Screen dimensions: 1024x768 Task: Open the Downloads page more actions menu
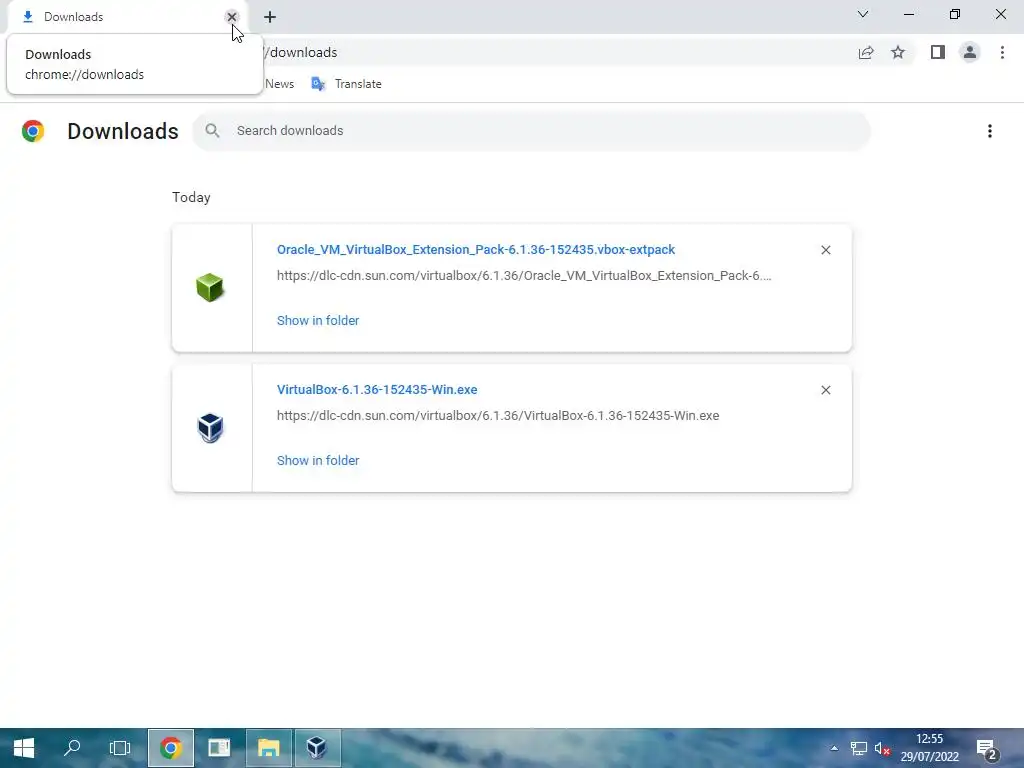(x=989, y=131)
